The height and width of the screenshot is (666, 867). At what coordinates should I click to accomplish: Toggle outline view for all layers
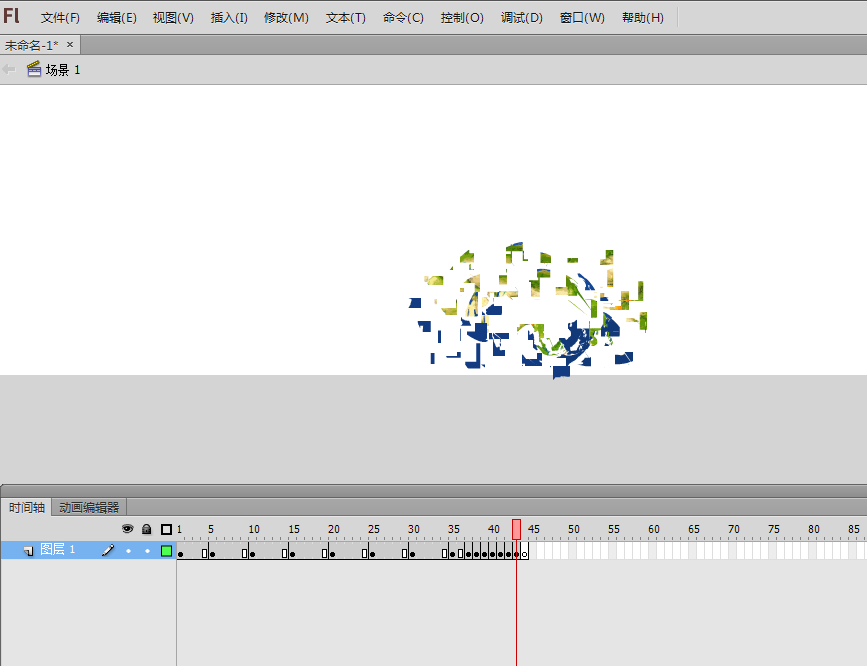point(166,529)
